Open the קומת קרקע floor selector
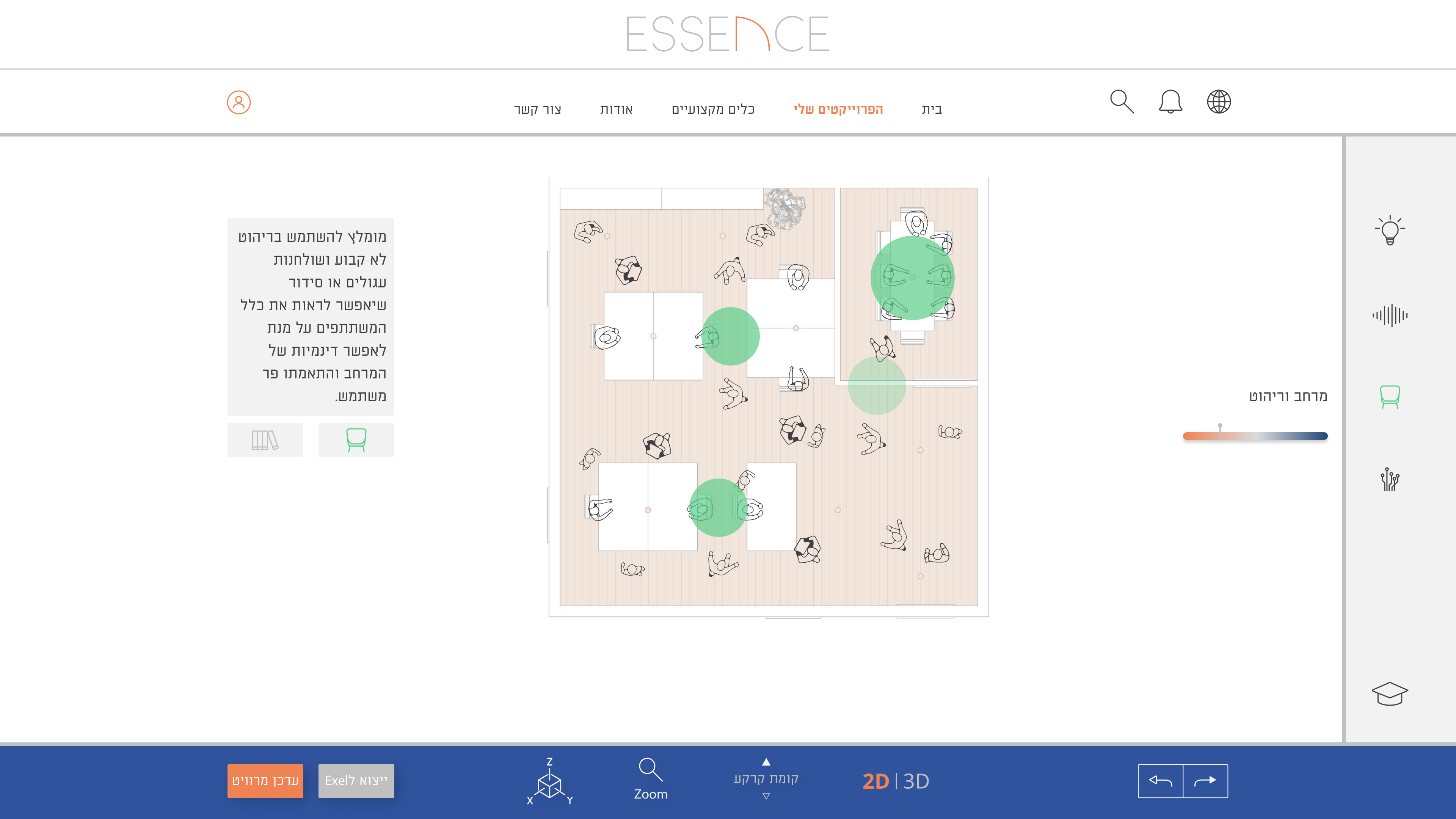 tap(766, 778)
